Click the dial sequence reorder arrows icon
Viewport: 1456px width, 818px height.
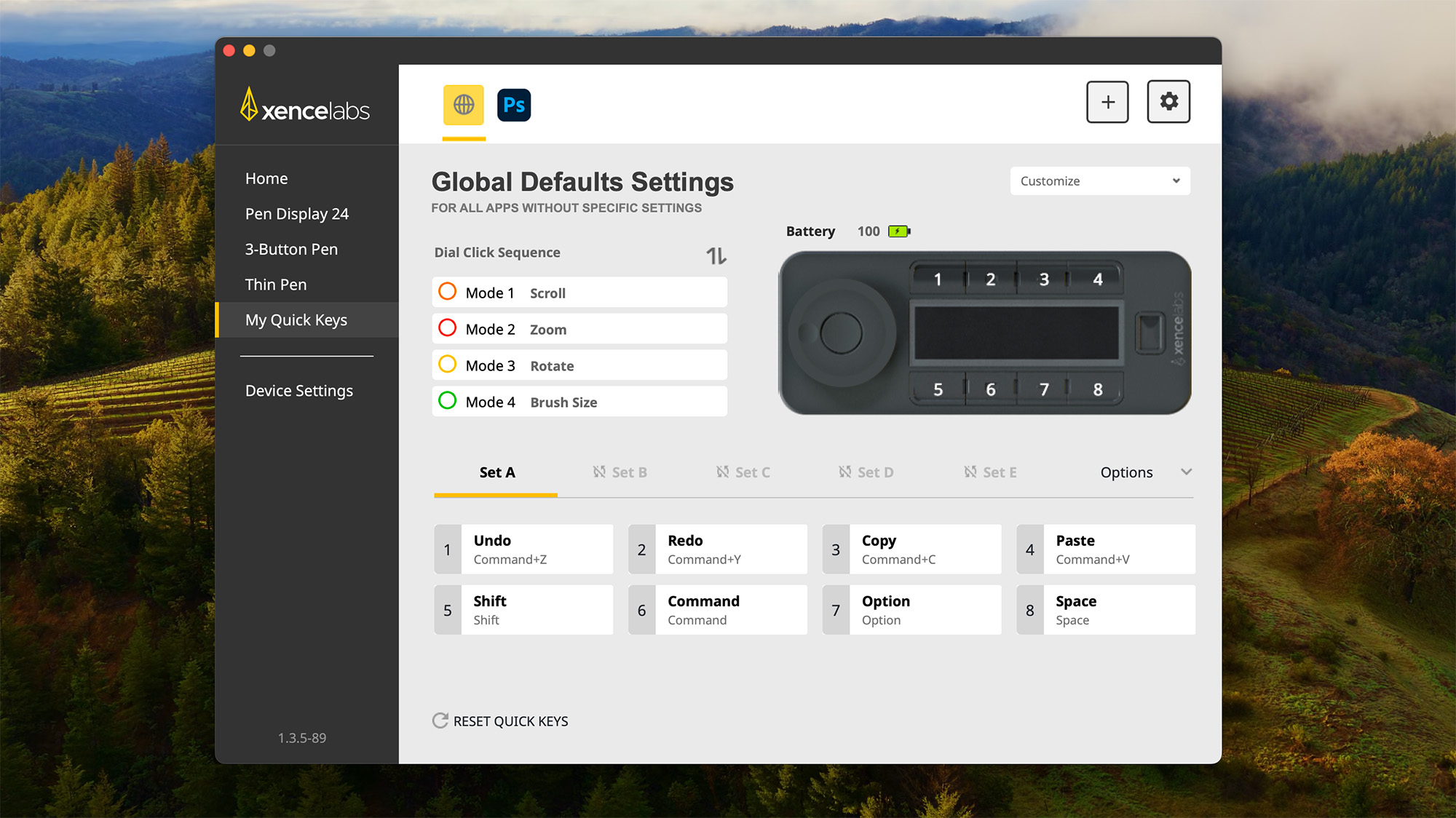click(x=716, y=255)
